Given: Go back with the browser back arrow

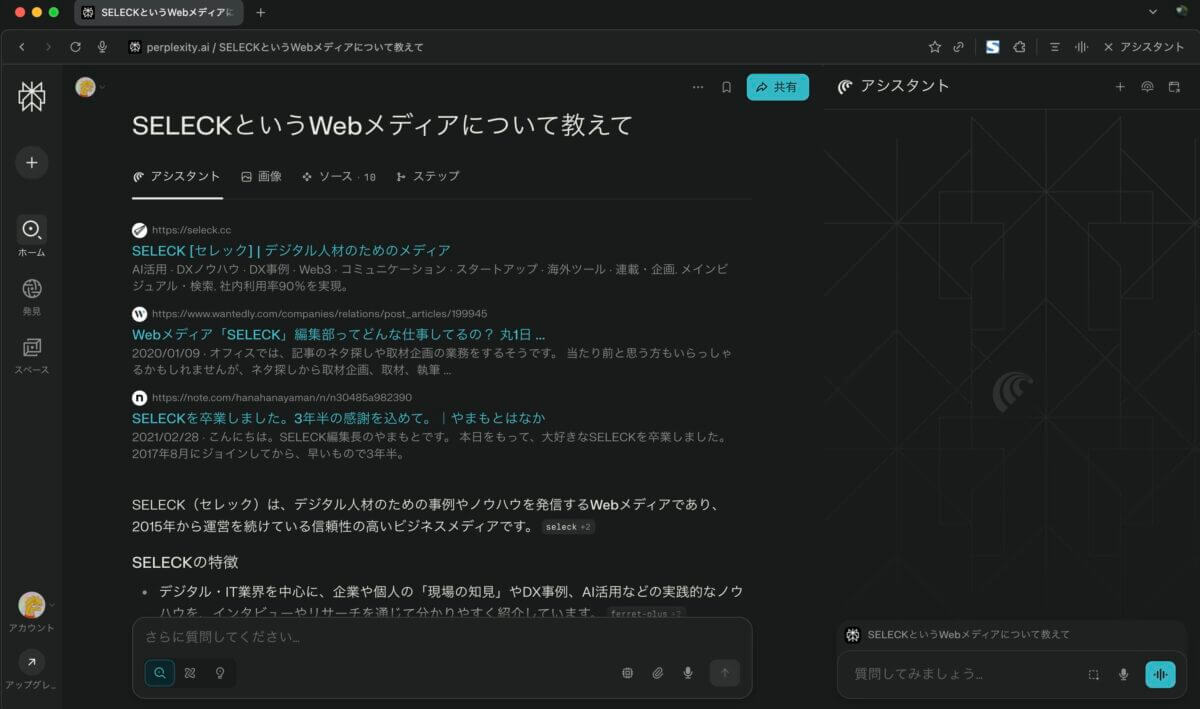Looking at the screenshot, I should (22, 47).
